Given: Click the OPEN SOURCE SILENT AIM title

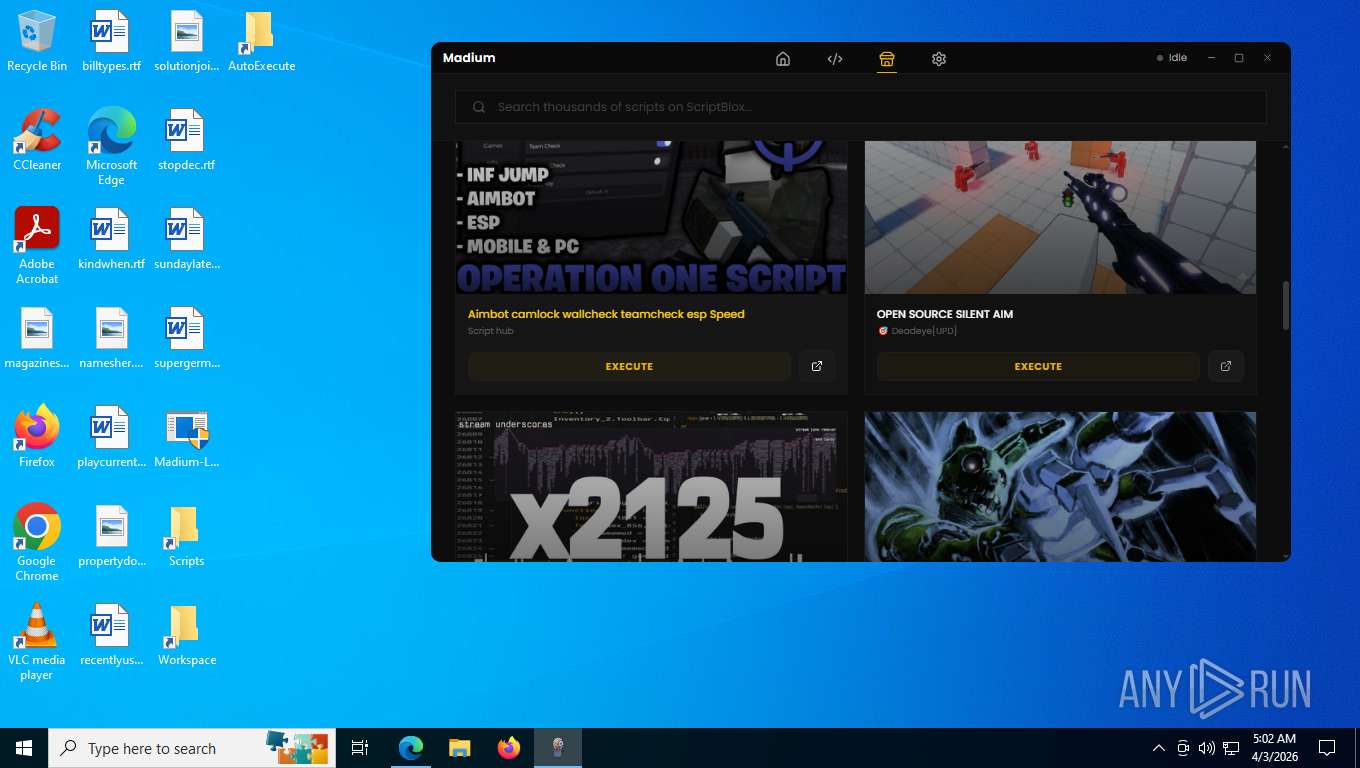Looking at the screenshot, I should pyautogui.click(x=945, y=314).
